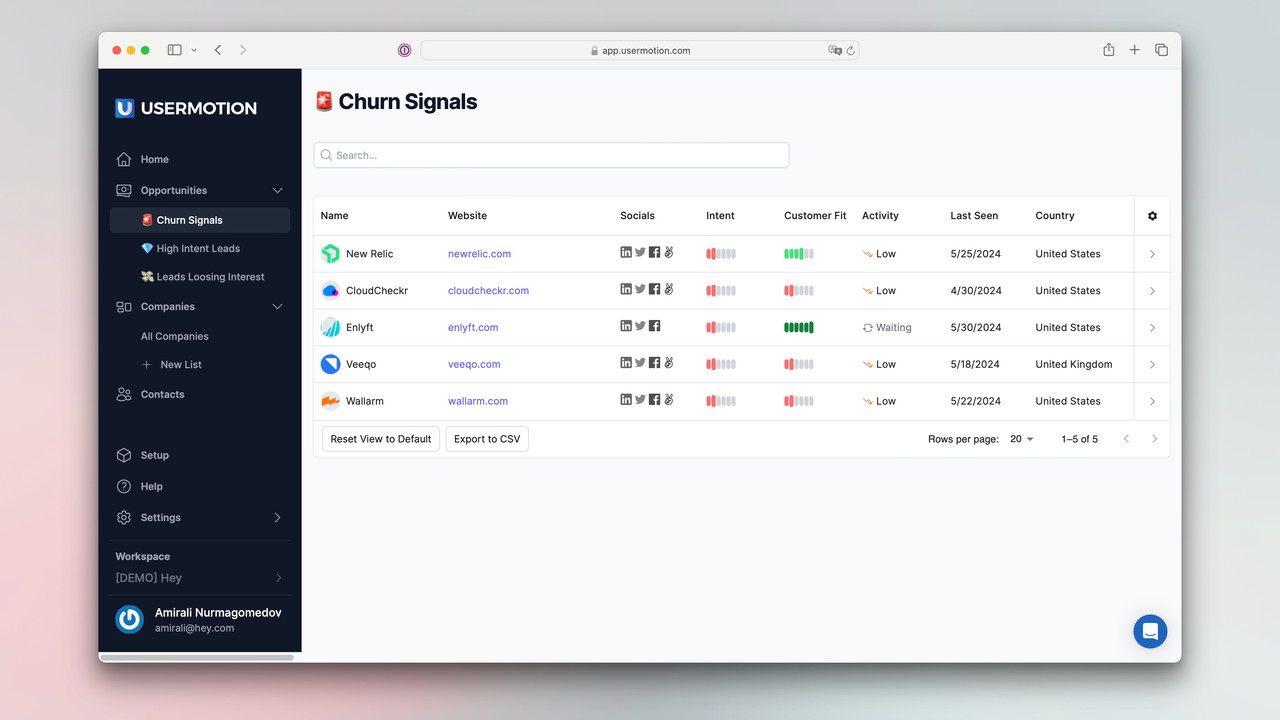Open Safari sidebar toggle icon

[174, 50]
